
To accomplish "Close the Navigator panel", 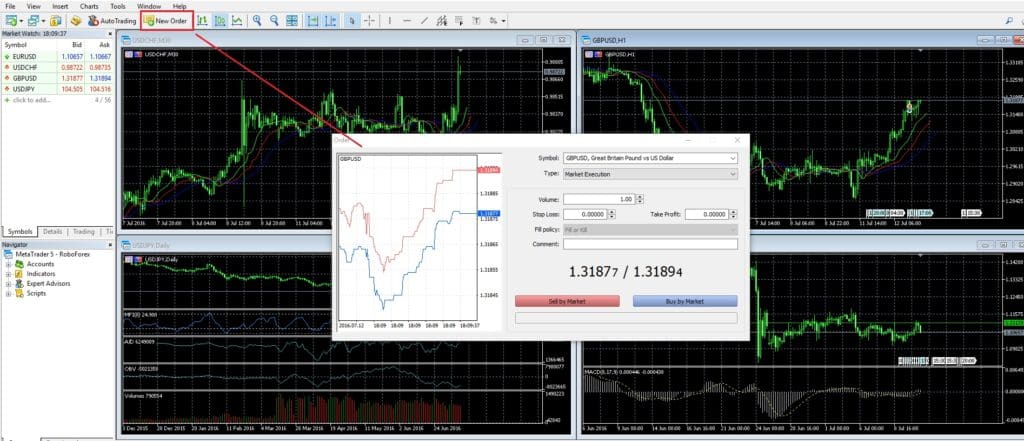I will coord(110,244).
